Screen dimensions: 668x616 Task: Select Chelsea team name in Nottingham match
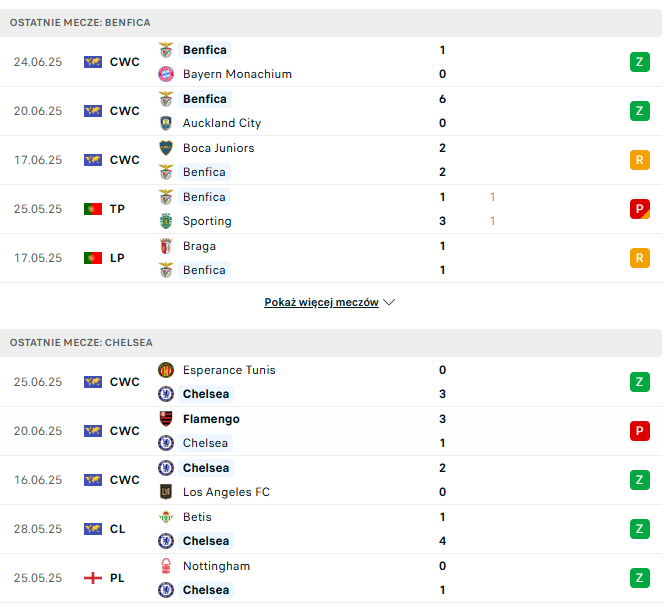[206, 590]
